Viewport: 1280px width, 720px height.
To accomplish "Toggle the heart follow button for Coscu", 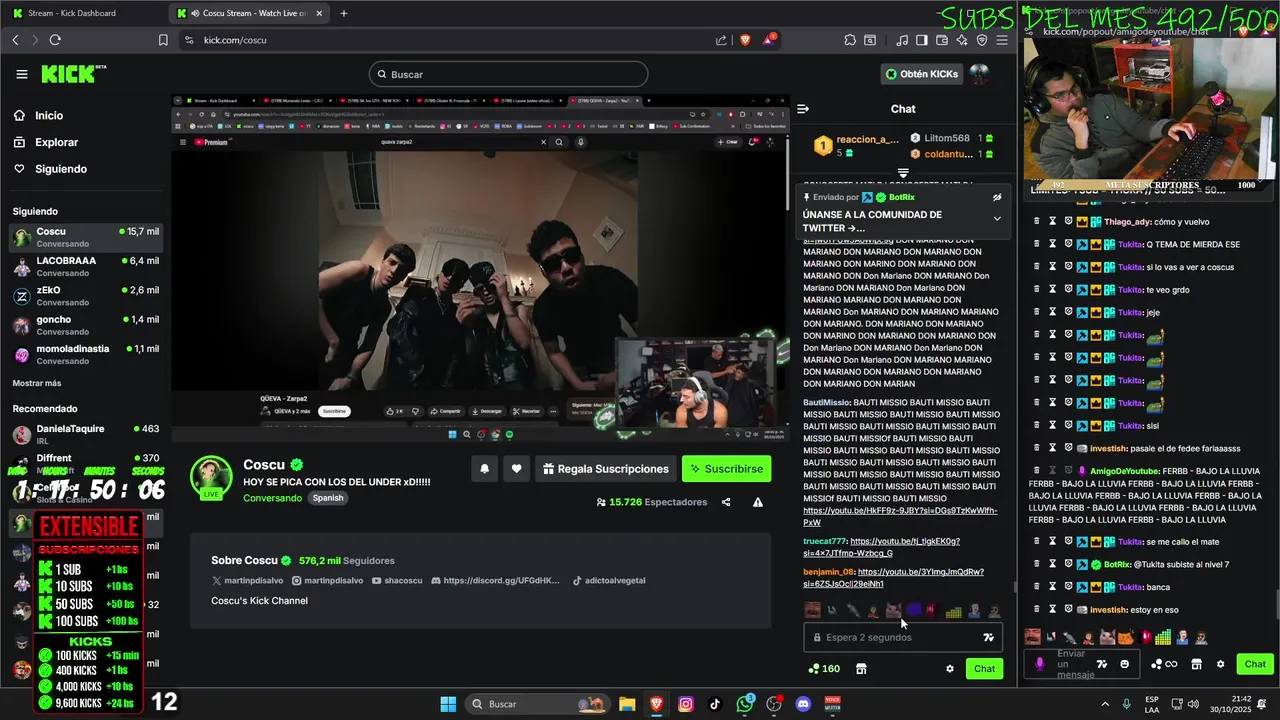I will 516,469.
